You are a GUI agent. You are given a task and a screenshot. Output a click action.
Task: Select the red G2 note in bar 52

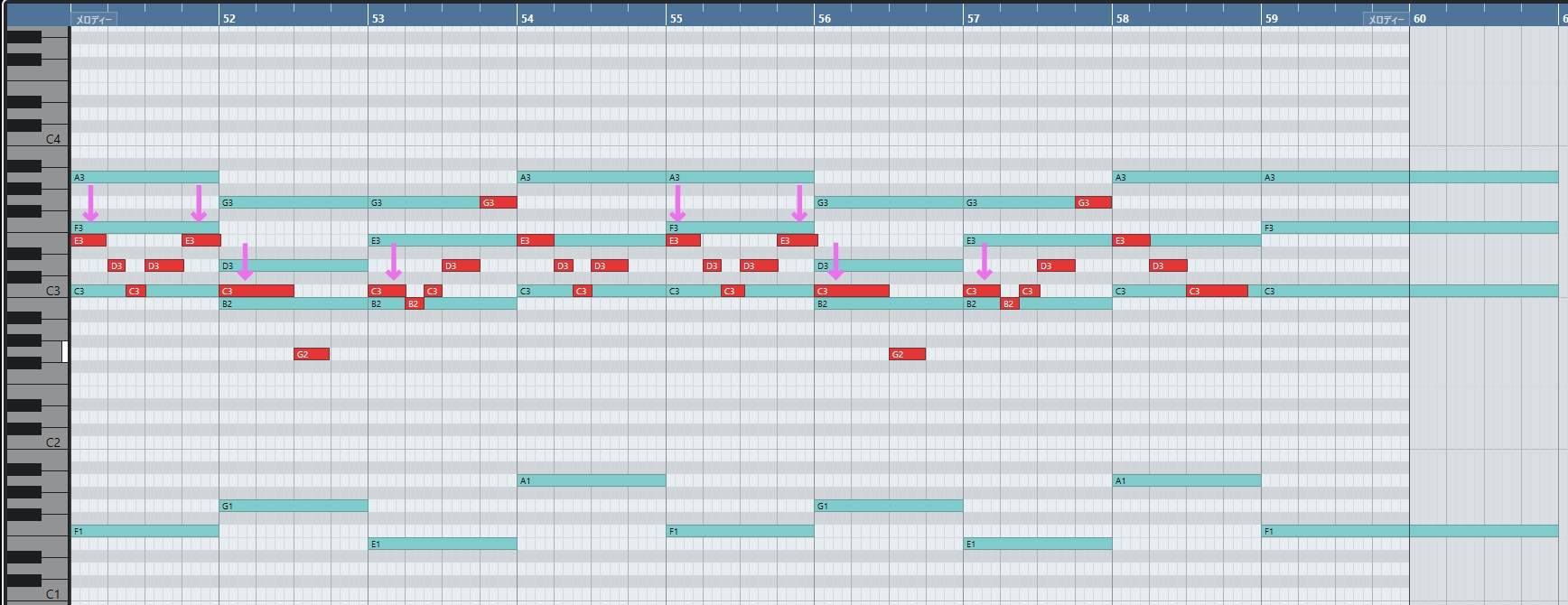(x=312, y=354)
